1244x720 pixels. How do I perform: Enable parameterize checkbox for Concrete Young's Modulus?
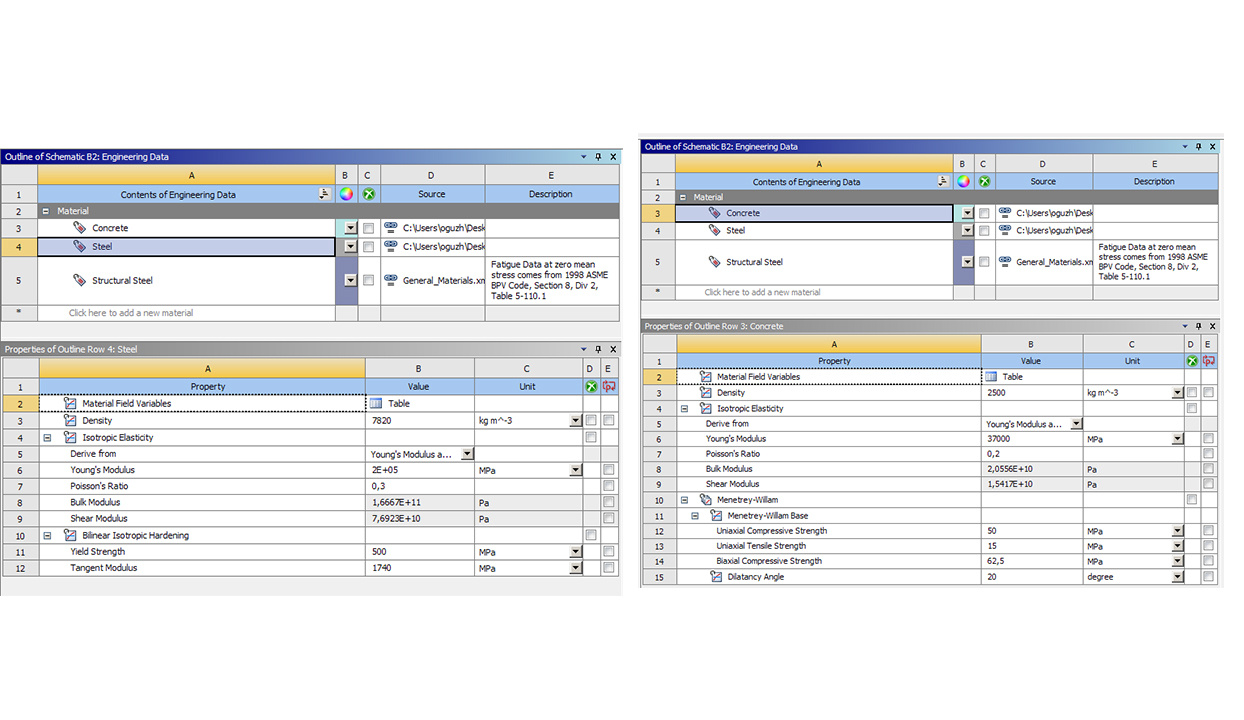pyautogui.click(x=1209, y=439)
